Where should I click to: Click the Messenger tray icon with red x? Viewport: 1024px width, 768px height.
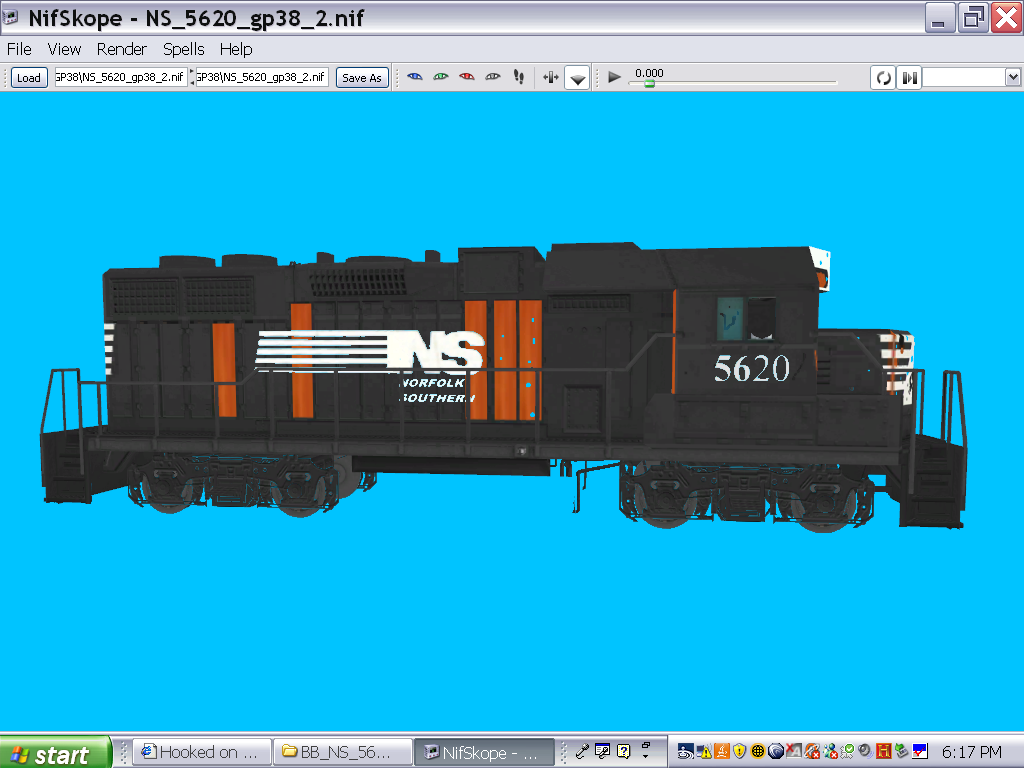[x=830, y=751]
